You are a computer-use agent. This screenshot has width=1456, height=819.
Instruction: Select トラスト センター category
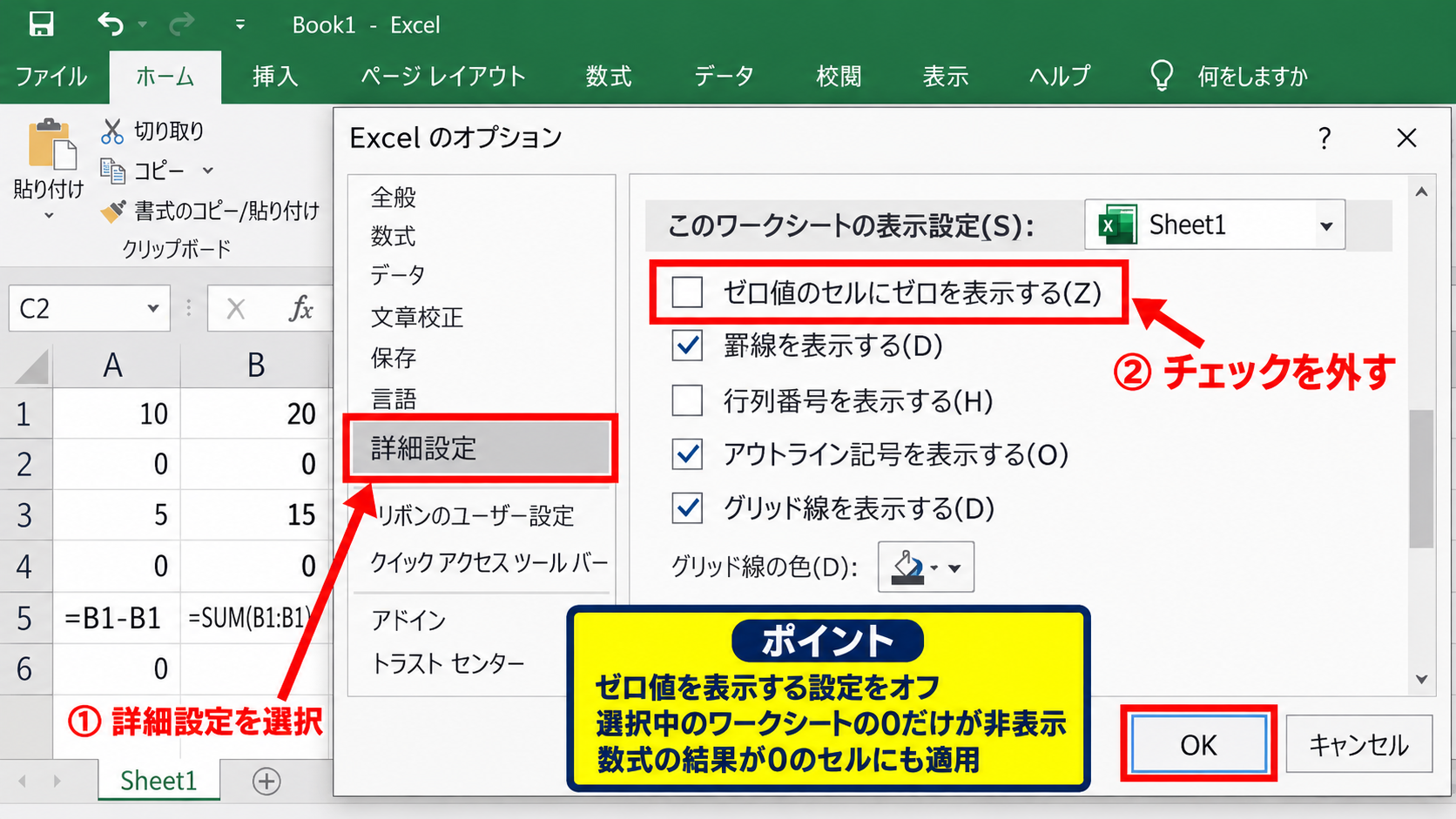point(448,664)
